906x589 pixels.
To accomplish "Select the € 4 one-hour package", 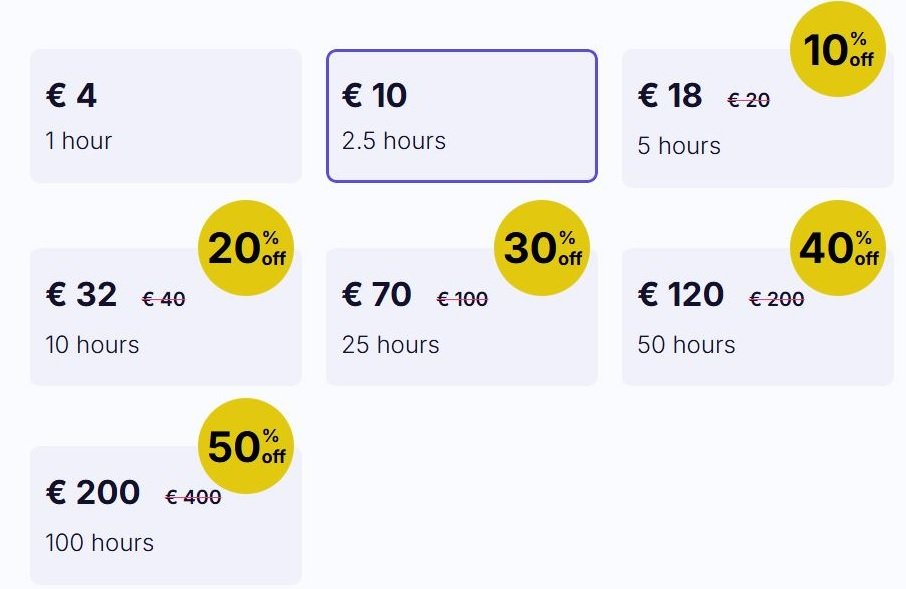I will pos(165,116).
